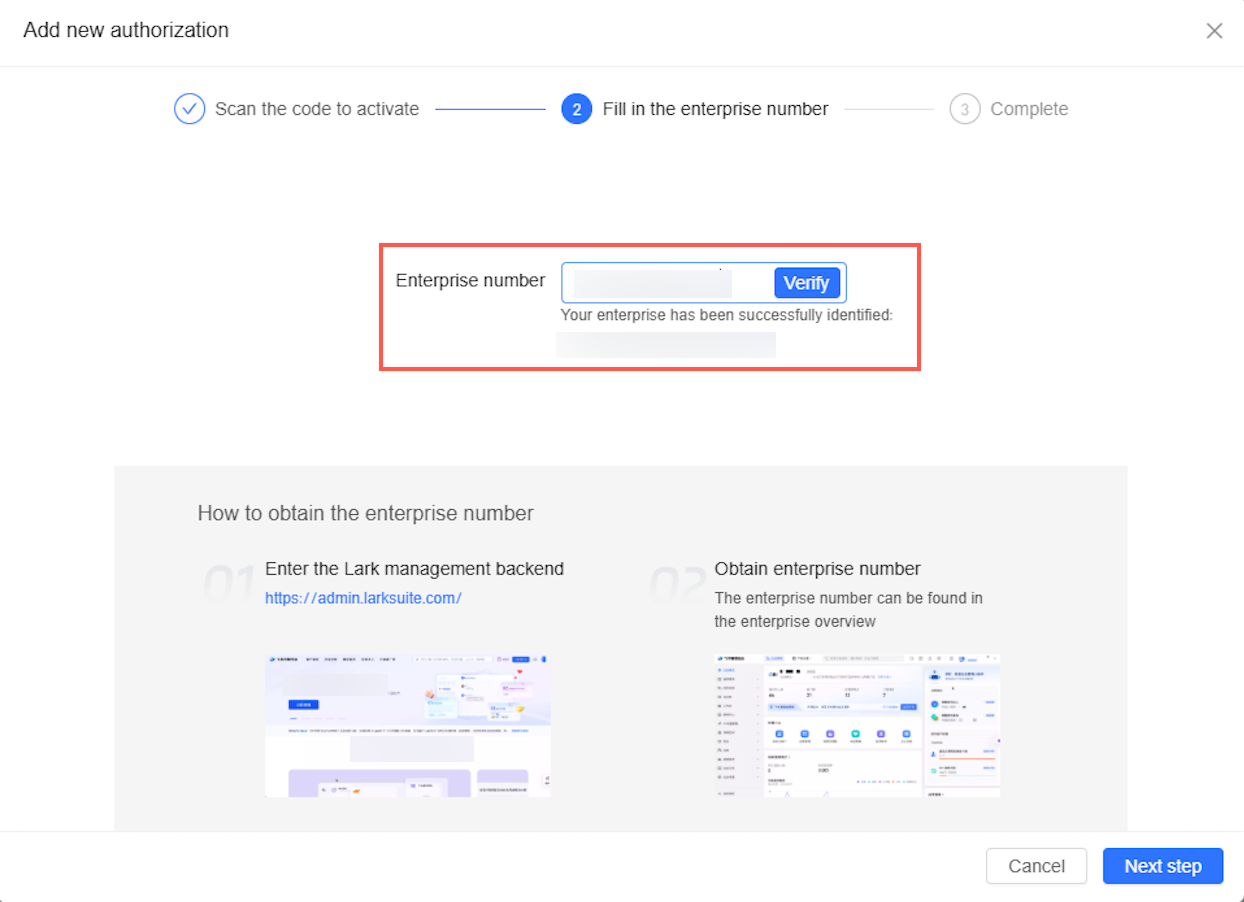Close the Add new authorization dialog
The height and width of the screenshot is (902, 1244).
(x=1214, y=31)
